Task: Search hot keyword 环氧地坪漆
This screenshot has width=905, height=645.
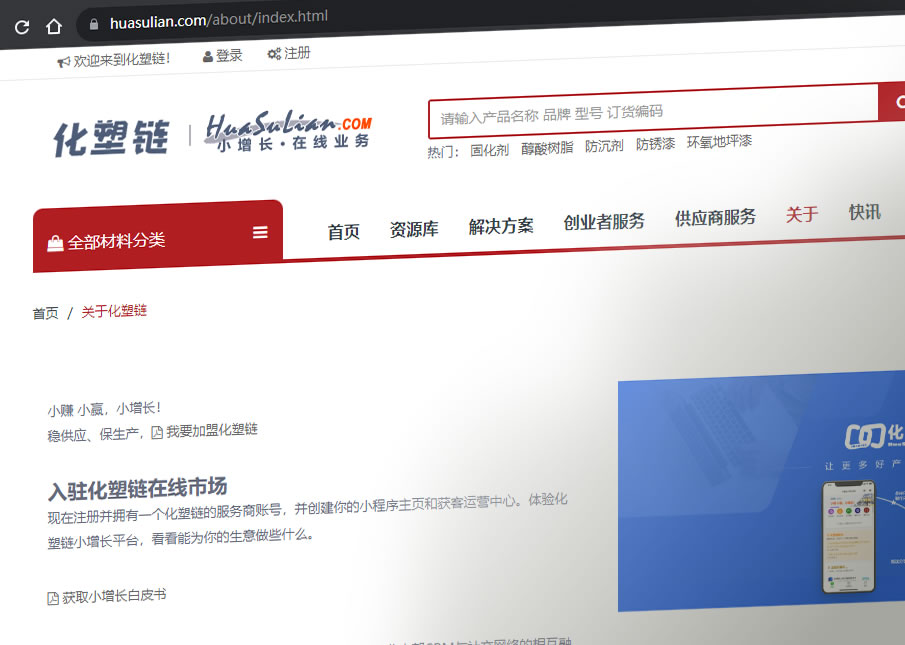Action: pyautogui.click(x=719, y=141)
